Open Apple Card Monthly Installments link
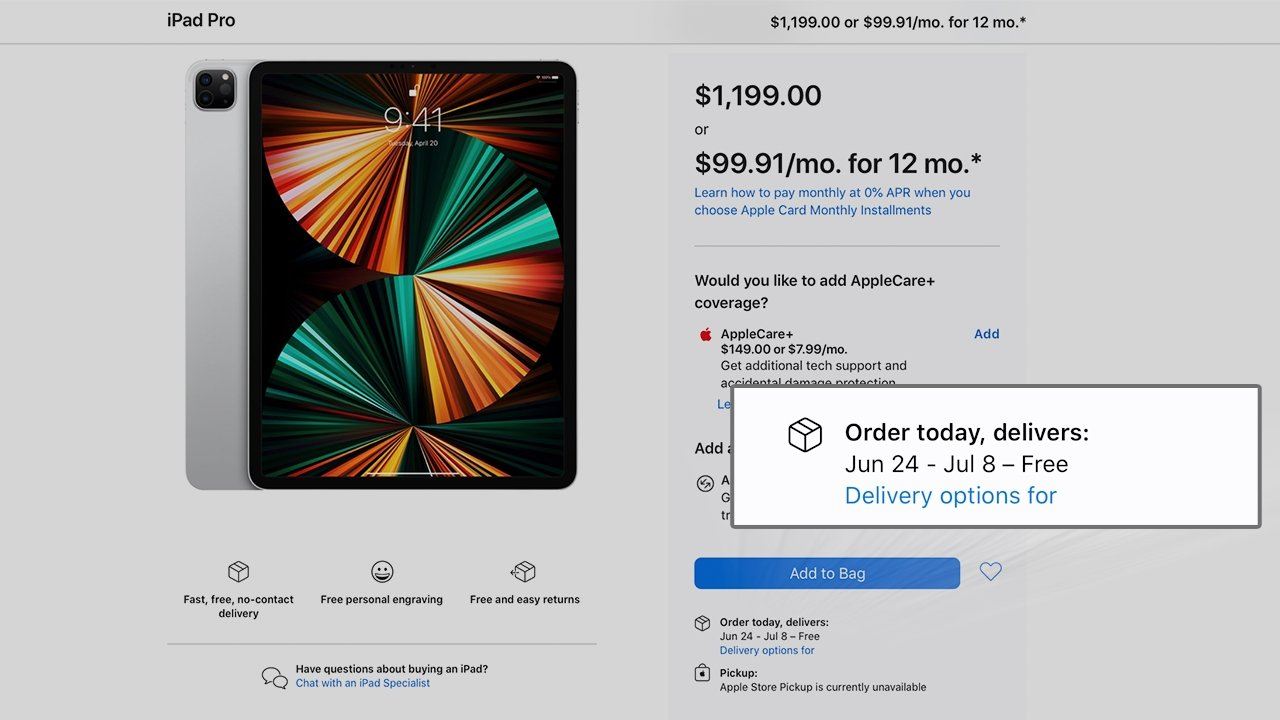This screenshot has width=1280, height=720. pyautogui.click(x=832, y=201)
